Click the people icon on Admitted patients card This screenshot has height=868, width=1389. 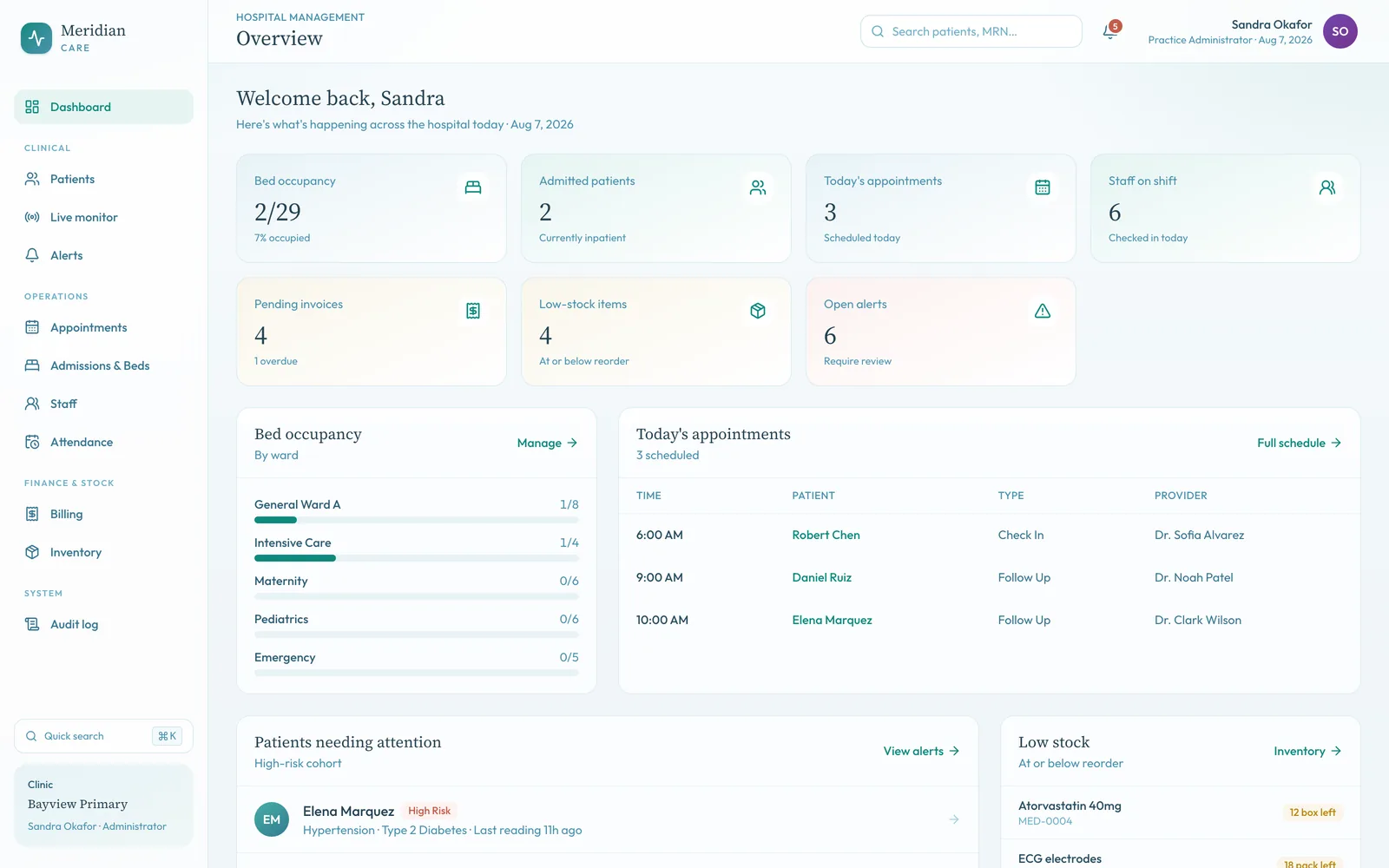758,187
